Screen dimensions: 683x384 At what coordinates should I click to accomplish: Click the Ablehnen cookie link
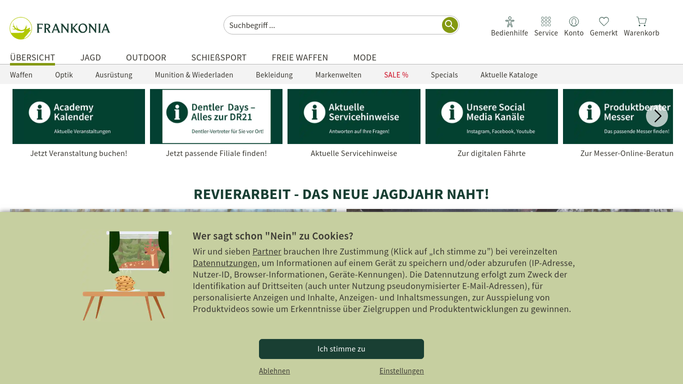[x=274, y=371]
